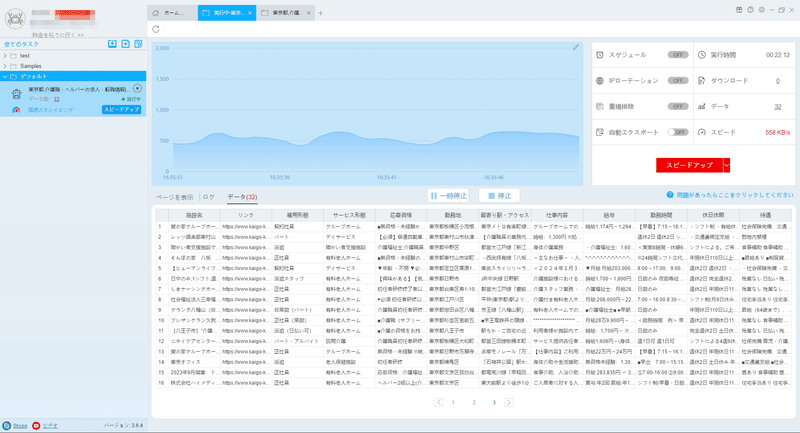Toggle the スケジュール switch
Viewport: 800px width, 433px height.
(x=678, y=55)
